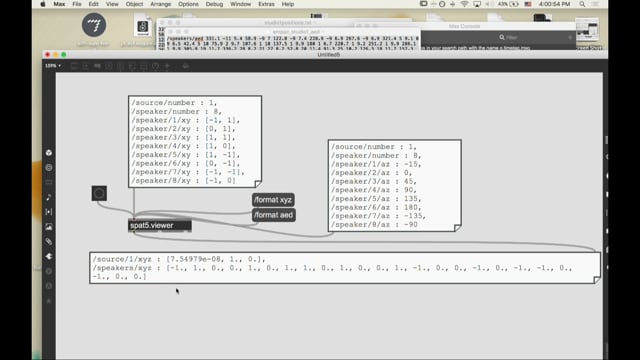Viewport: 640px width, 360px height.
Task: Open the patcher zoom percentage dropdown
Action: [53, 66]
